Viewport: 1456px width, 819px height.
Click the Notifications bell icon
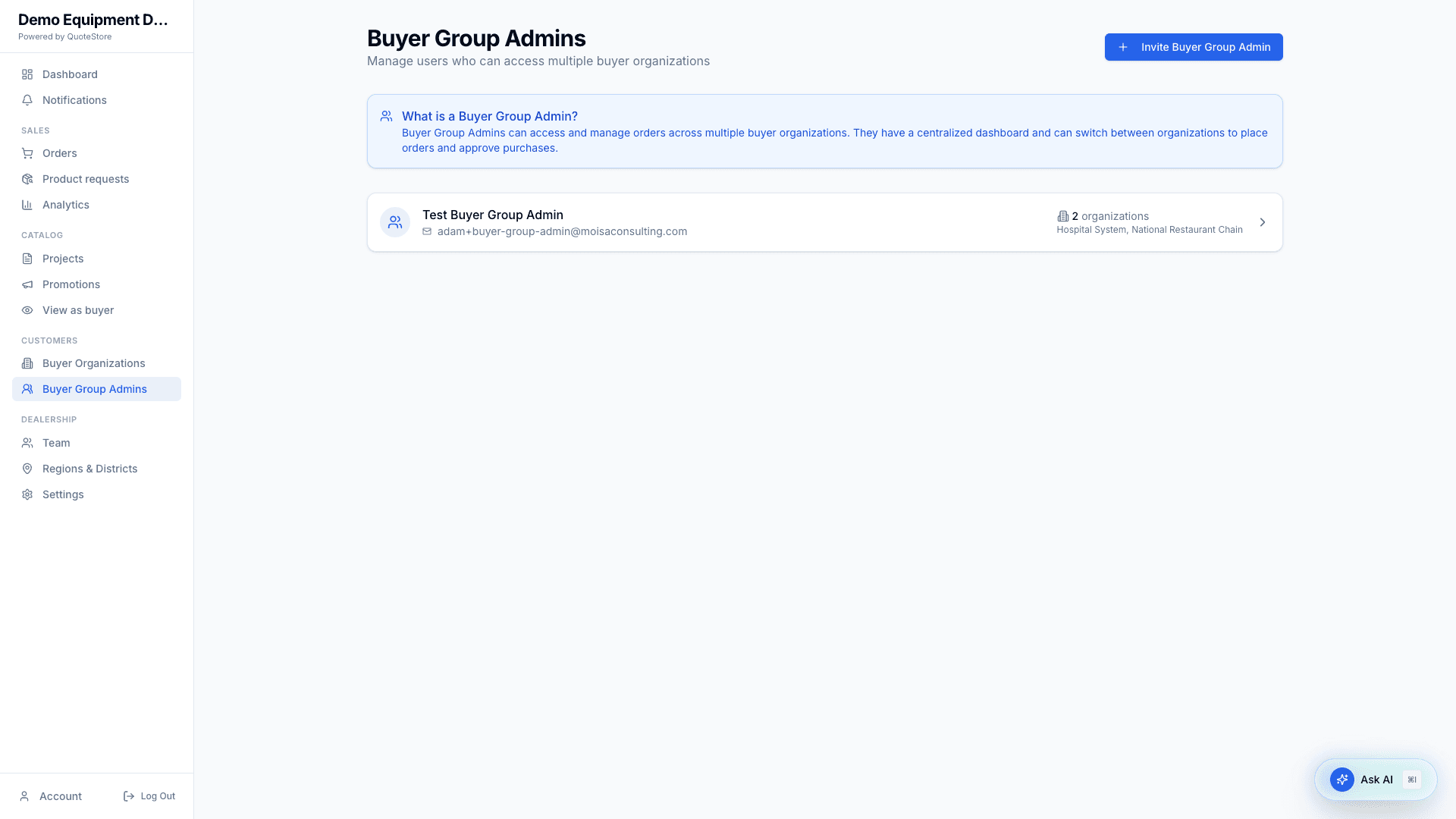tap(27, 100)
